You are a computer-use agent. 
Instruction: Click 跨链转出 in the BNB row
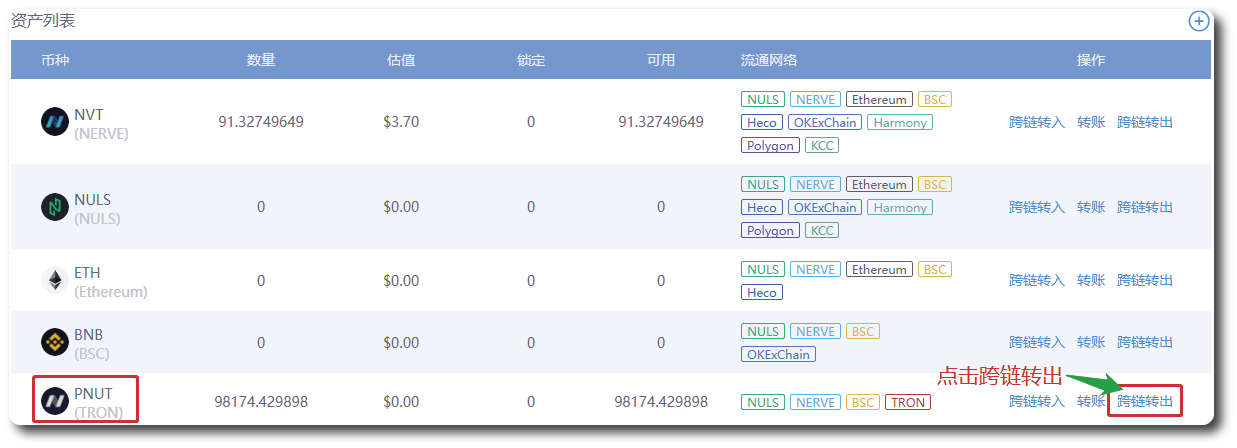coord(1145,342)
